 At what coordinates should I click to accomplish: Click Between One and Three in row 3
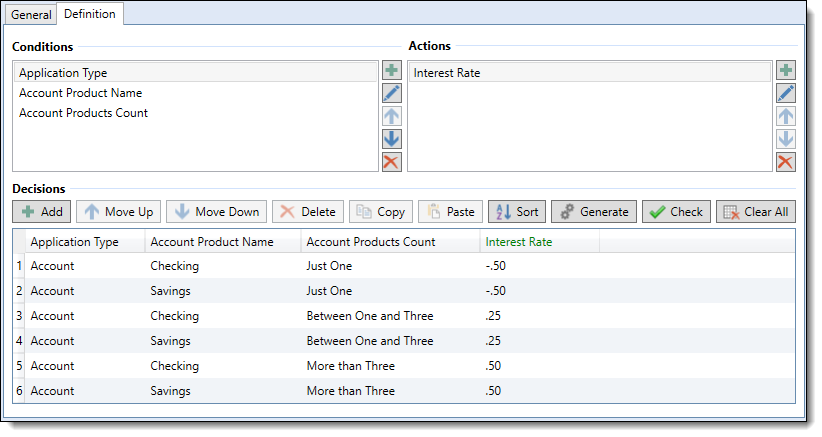[370, 316]
